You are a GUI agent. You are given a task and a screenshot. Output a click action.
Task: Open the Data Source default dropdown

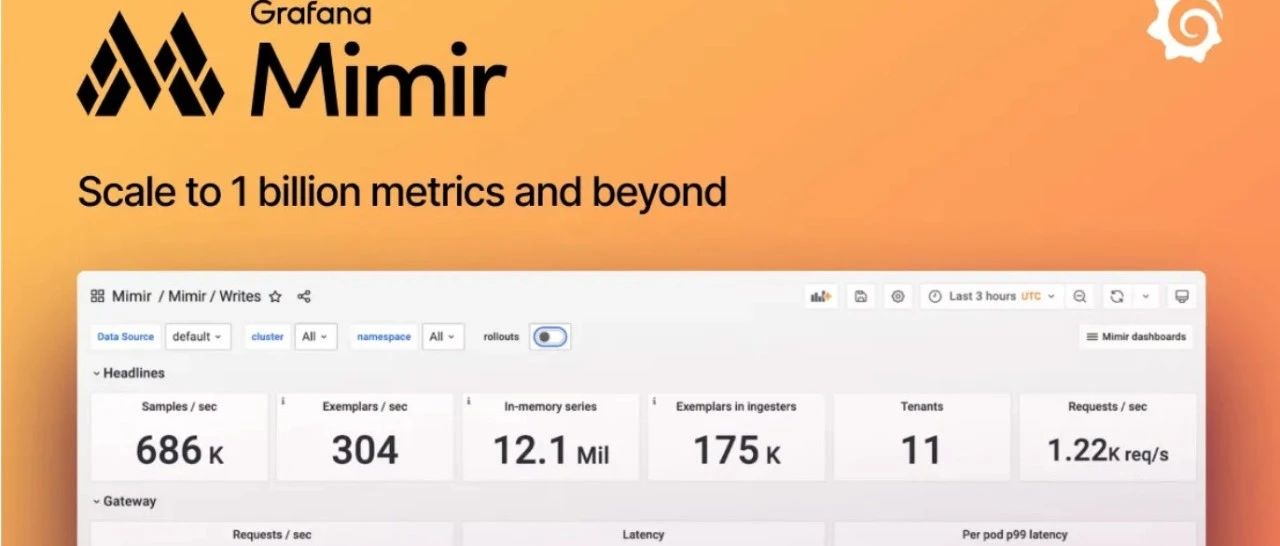[197, 337]
